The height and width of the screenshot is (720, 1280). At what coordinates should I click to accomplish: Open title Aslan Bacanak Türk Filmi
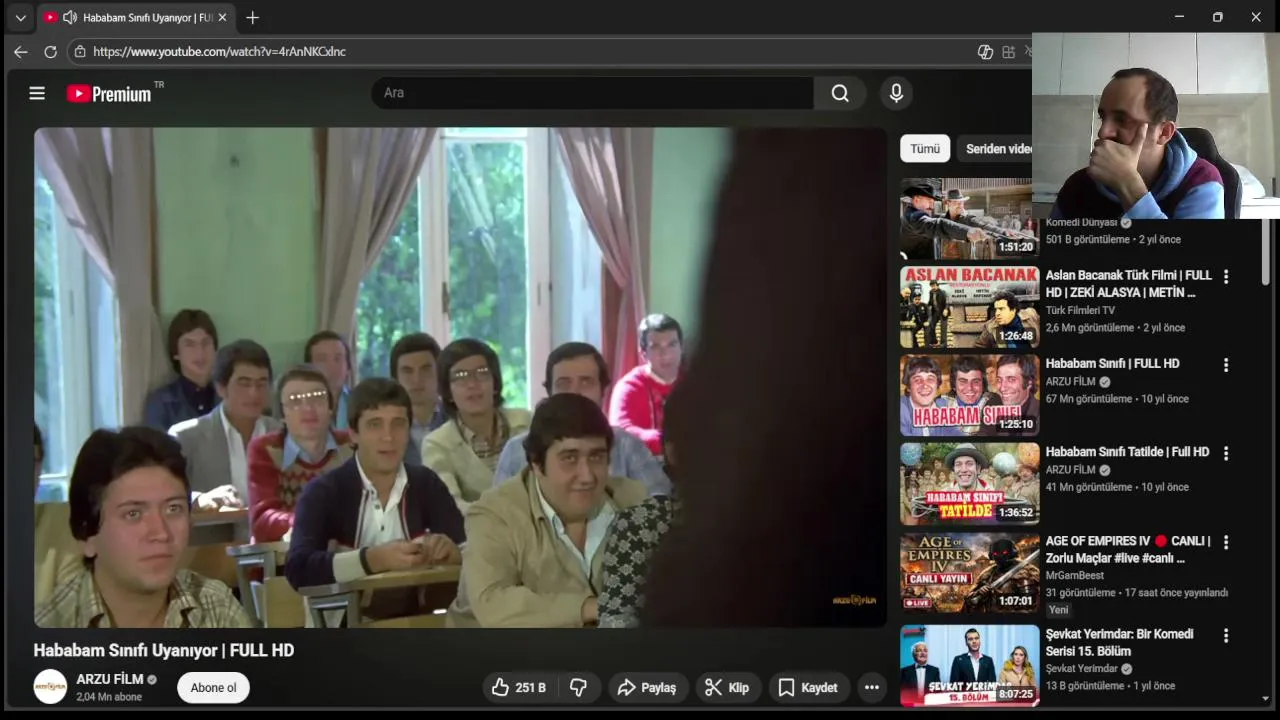pos(1128,284)
